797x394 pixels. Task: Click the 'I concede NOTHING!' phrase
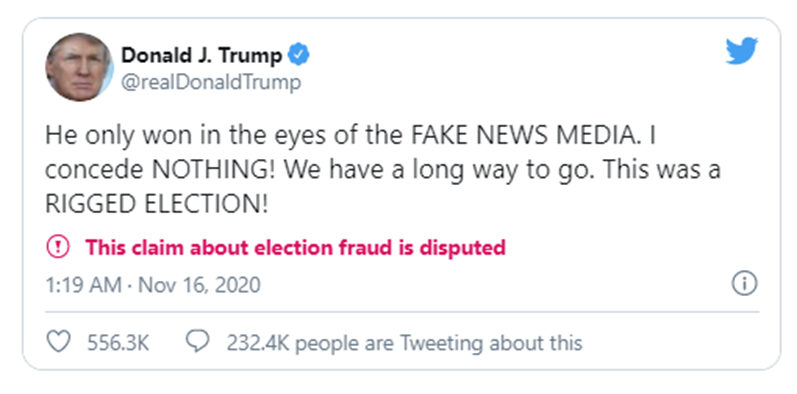click(161, 170)
